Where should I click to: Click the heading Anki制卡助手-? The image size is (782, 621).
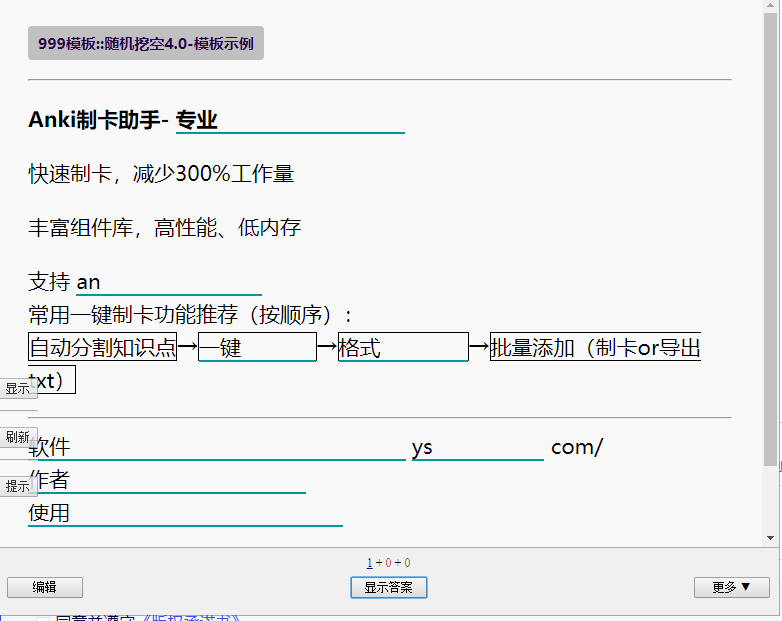click(98, 120)
